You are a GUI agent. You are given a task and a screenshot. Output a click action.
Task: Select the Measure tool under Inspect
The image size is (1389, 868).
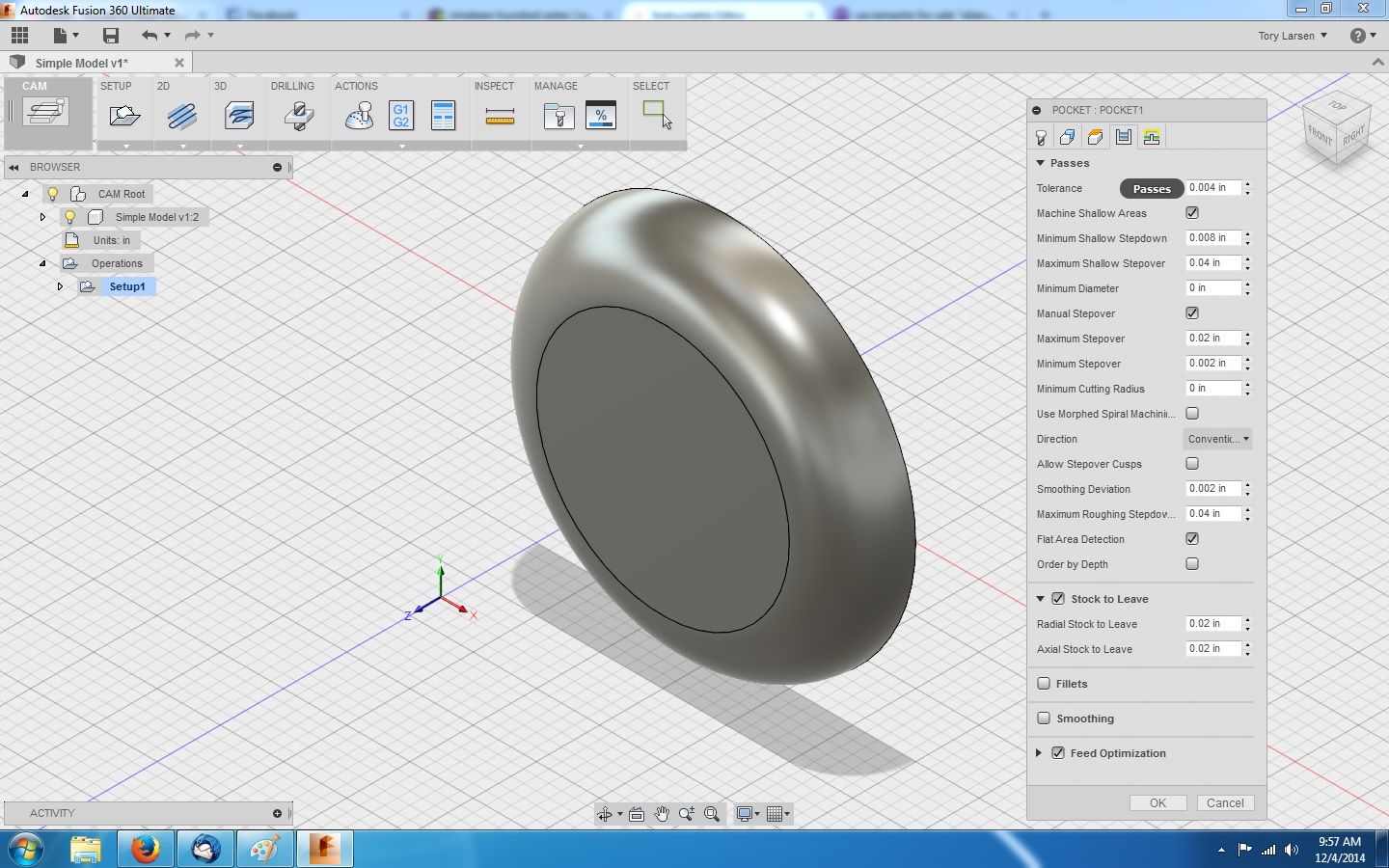coord(500,116)
